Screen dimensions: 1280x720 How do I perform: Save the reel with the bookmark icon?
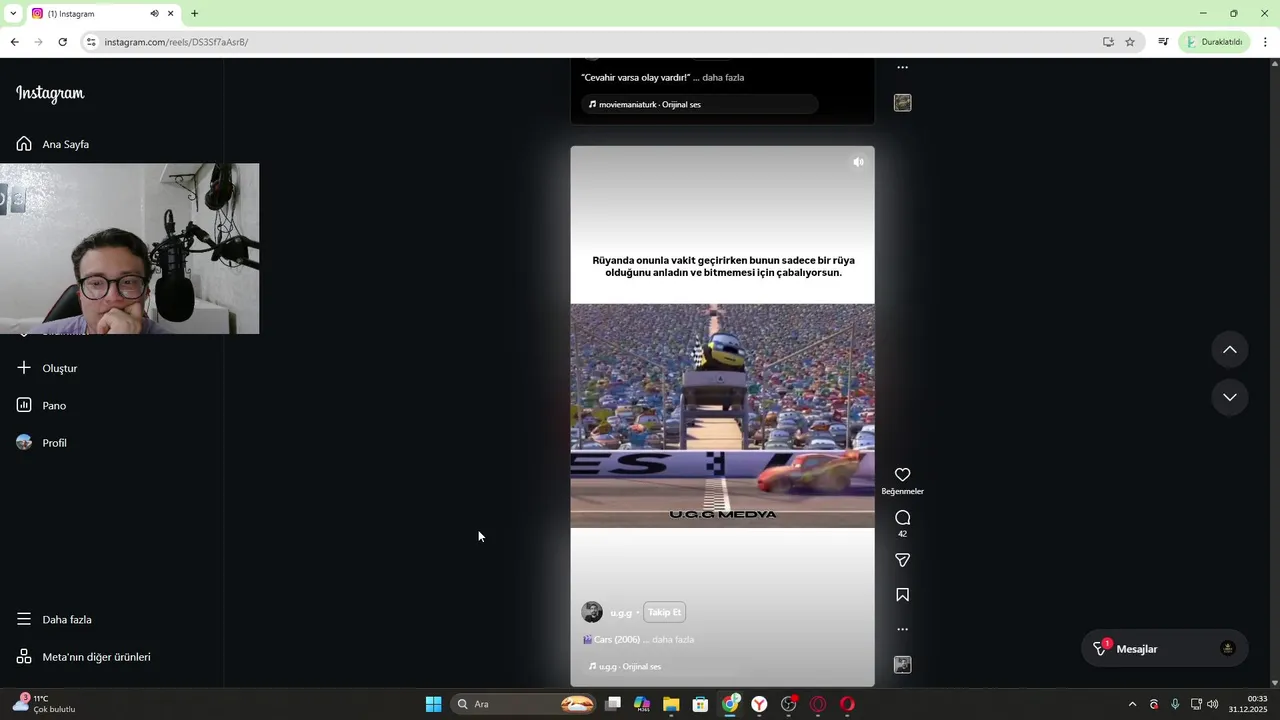coord(902,595)
